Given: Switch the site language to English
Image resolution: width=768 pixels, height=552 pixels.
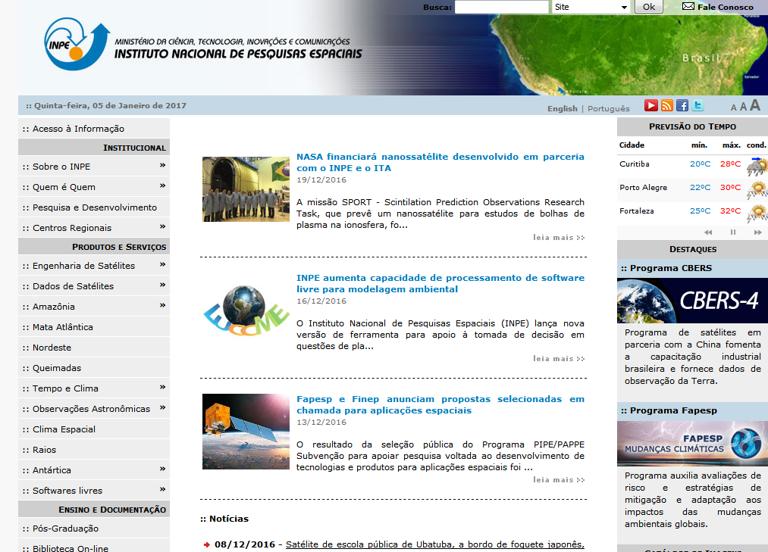Looking at the screenshot, I should [562, 108].
